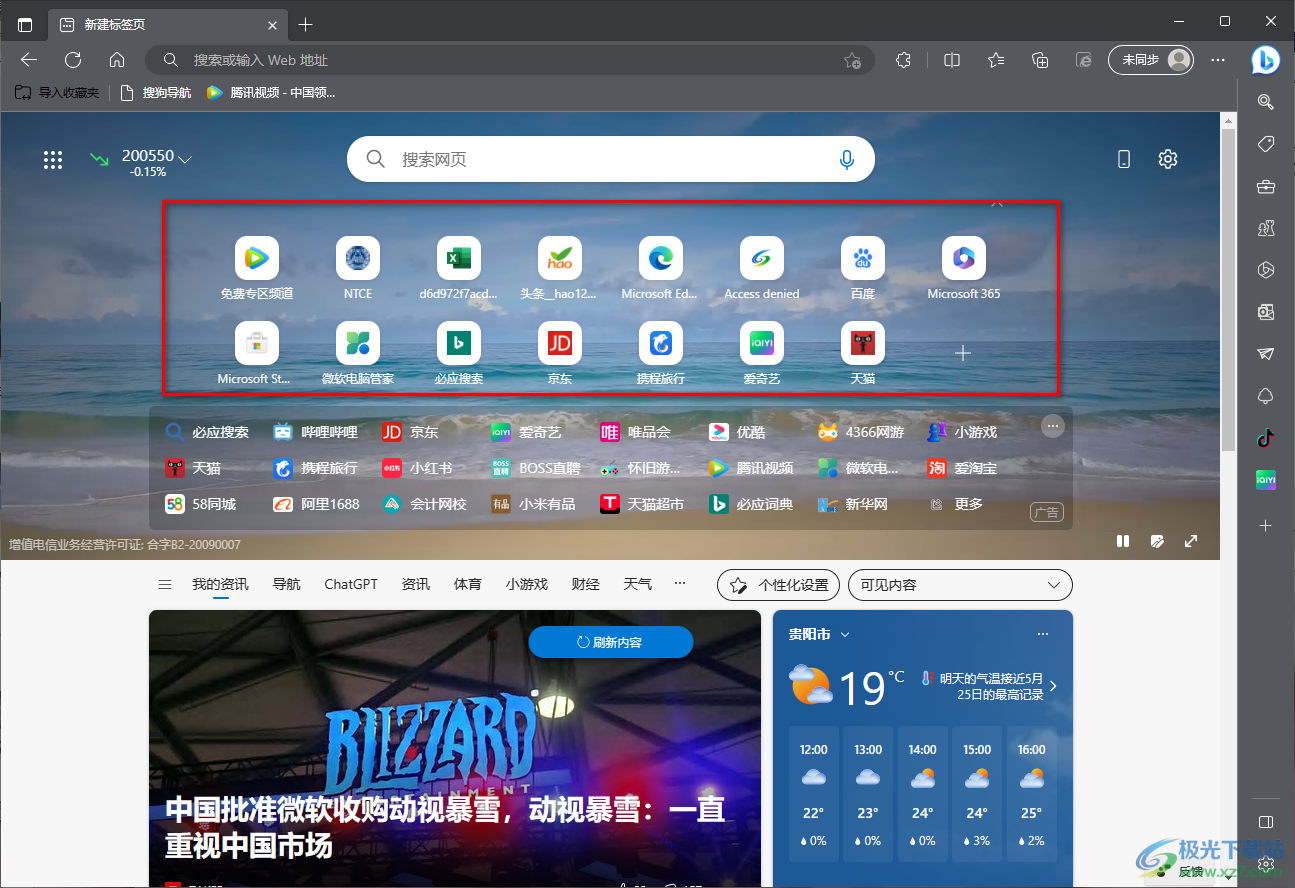Open a new tab with plus button
Viewport: 1295px width, 888px height.
(306, 24)
